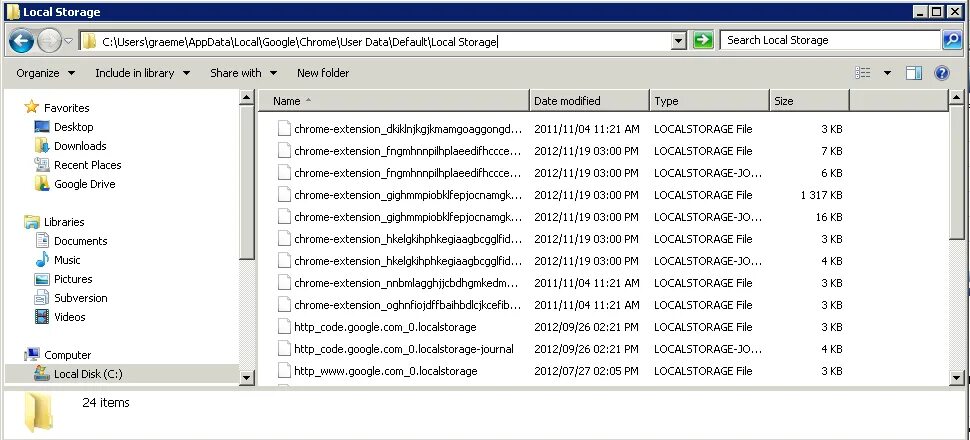Screen dimensions: 970x440
Task: Click navigation pane scroll up arrow
Action: (x=247, y=98)
